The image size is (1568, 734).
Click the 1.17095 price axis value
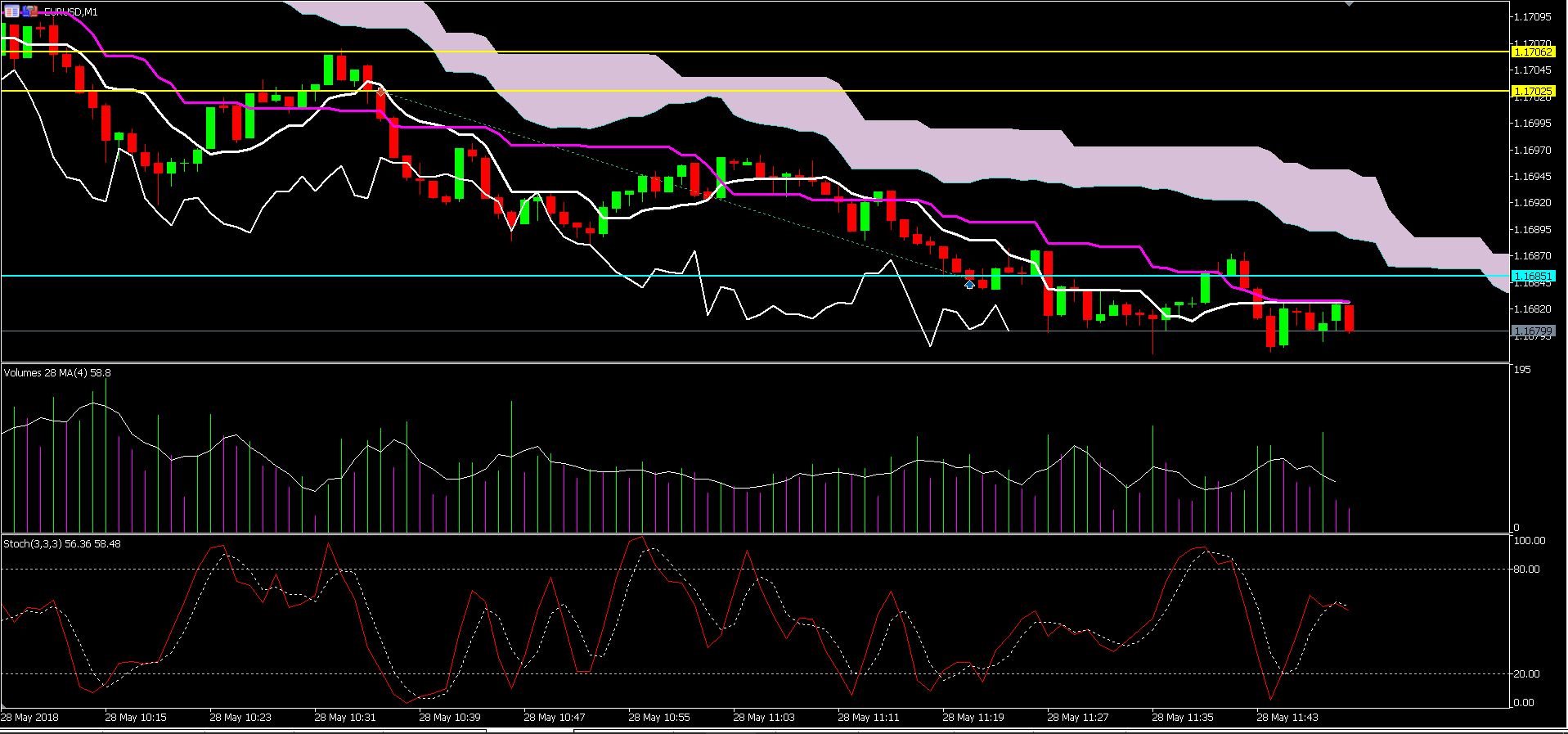click(x=1533, y=16)
